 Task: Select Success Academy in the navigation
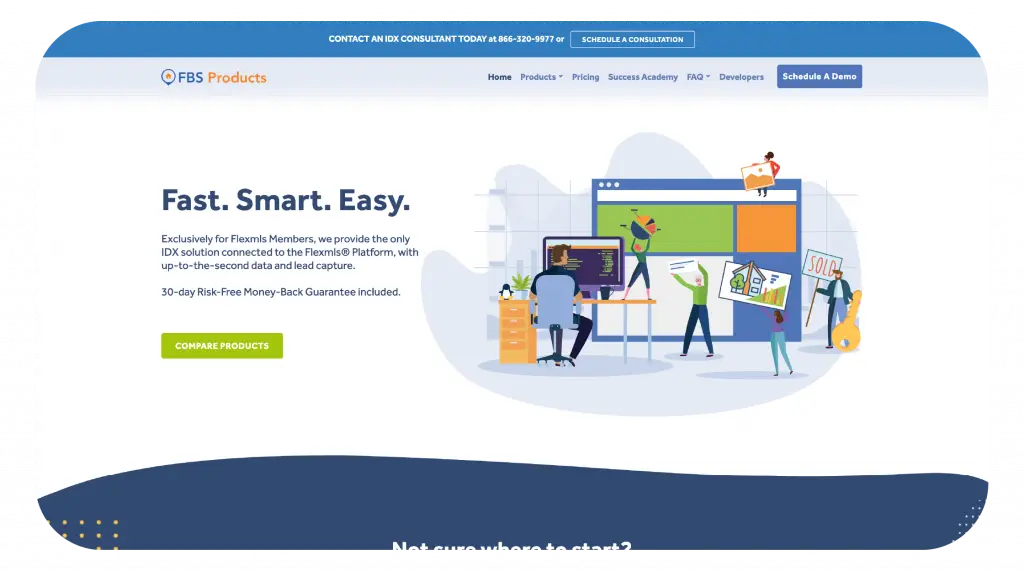click(x=642, y=77)
